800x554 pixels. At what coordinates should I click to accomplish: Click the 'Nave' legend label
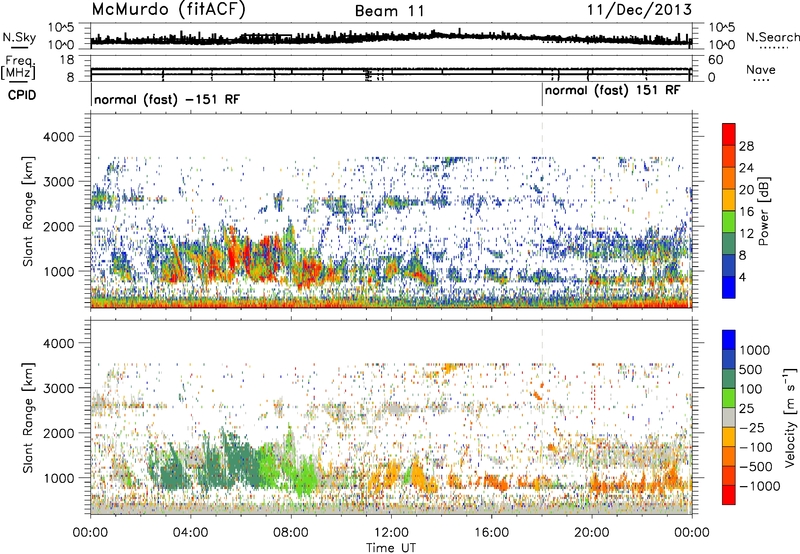pyautogui.click(x=761, y=69)
